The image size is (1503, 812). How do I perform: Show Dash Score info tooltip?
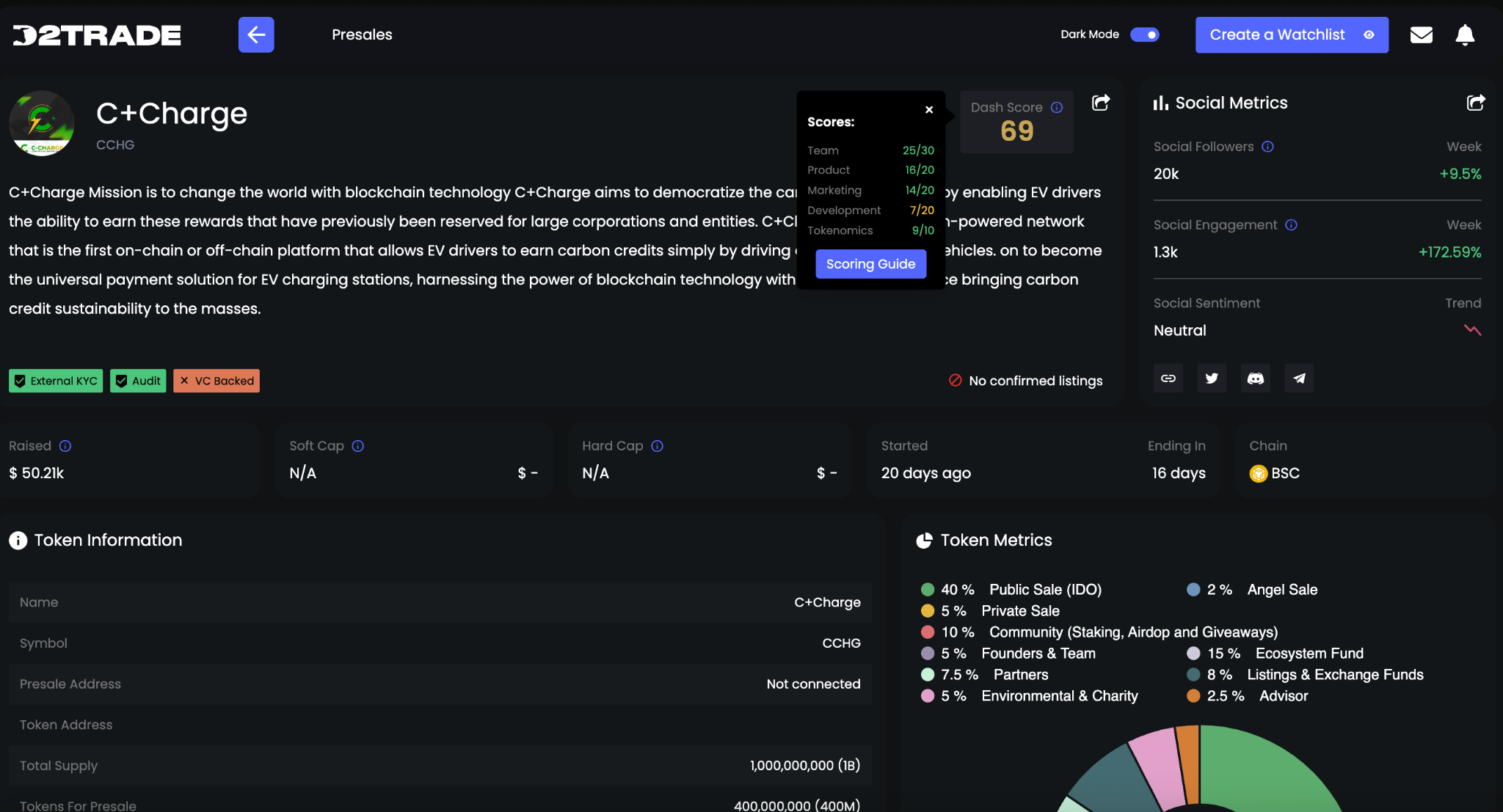tap(1057, 107)
